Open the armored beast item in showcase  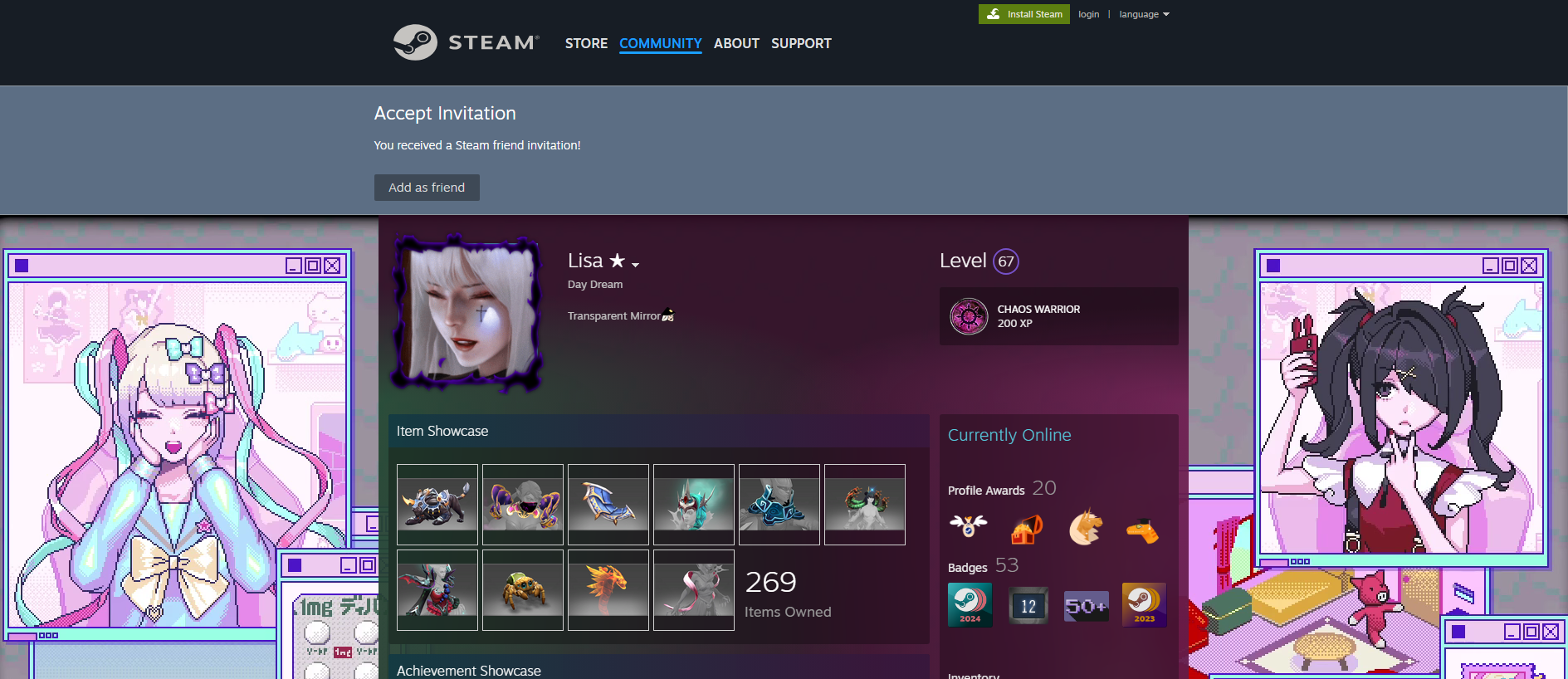point(437,505)
